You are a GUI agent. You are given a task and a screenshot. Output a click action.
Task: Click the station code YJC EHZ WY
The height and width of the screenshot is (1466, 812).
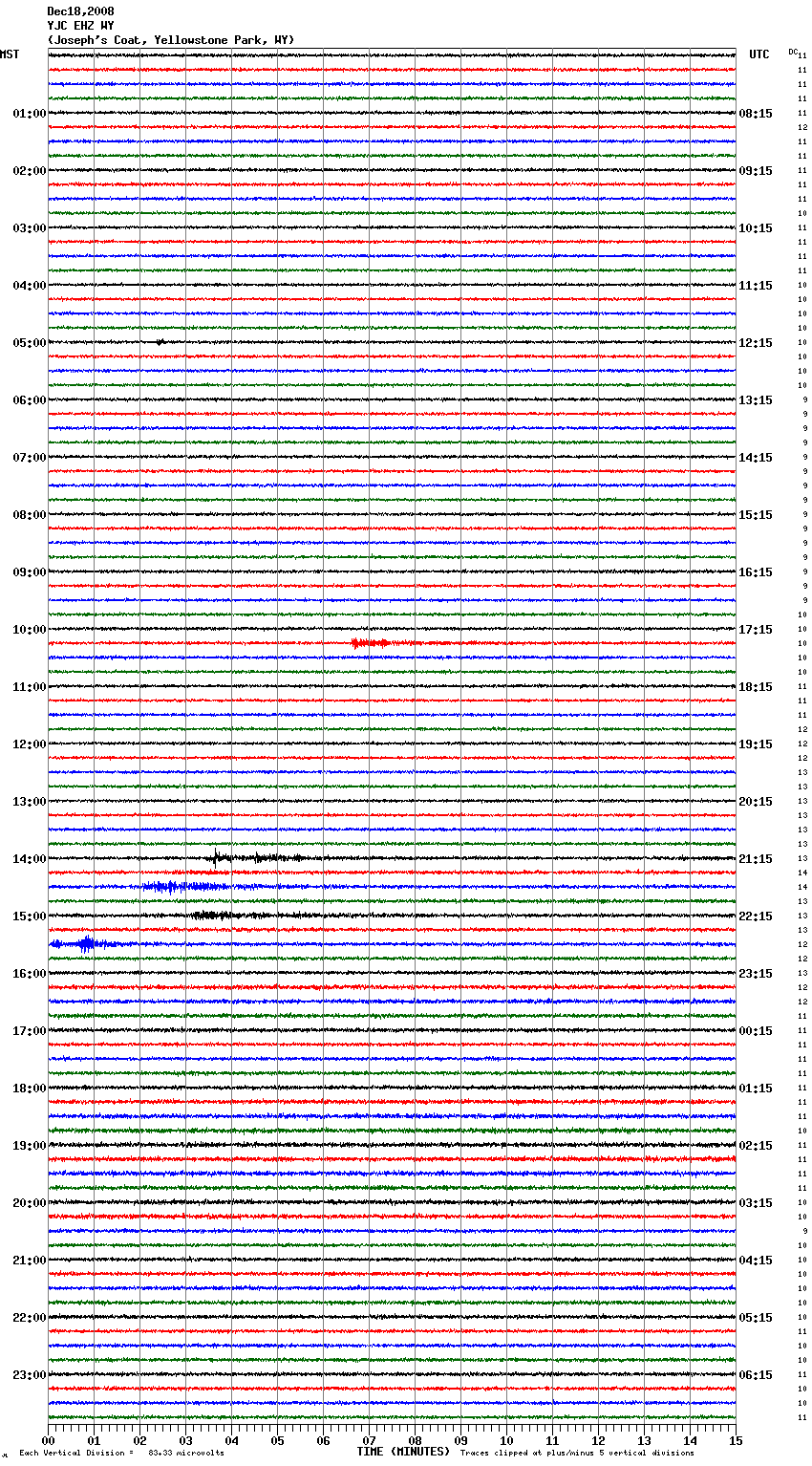[80, 26]
